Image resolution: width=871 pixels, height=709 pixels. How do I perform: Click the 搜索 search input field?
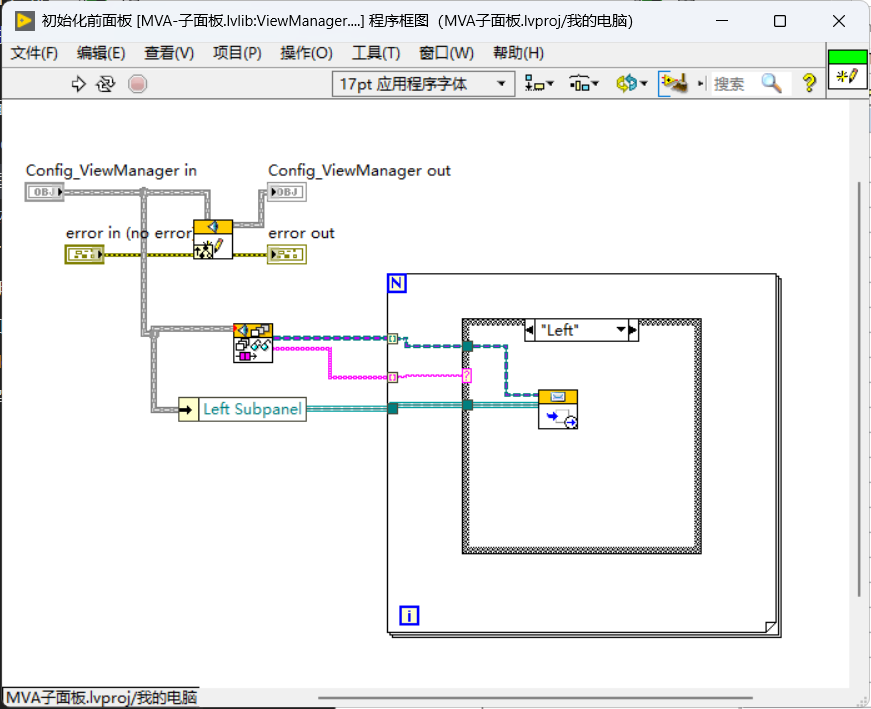point(734,84)
